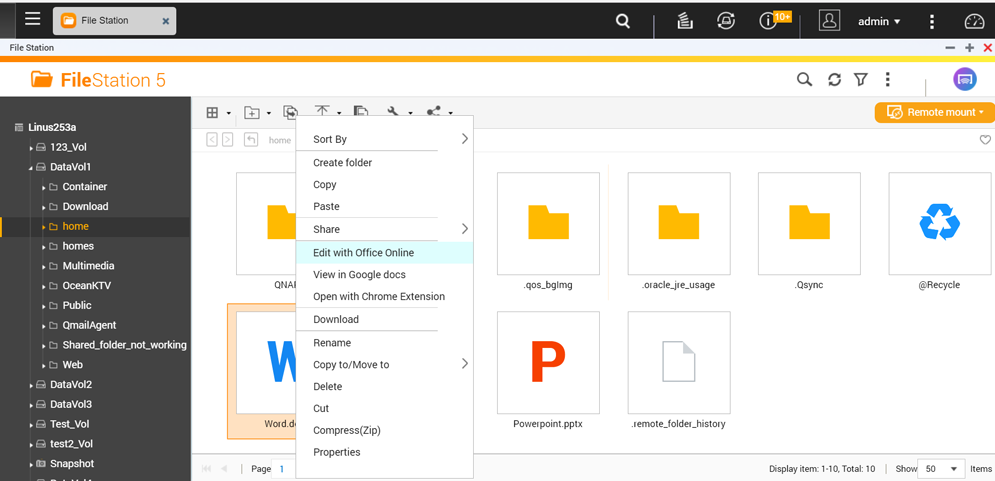The height and width of the screenshot is (481, 995).
Task: Open the Public folder in tree
Action: coord(77,305)
